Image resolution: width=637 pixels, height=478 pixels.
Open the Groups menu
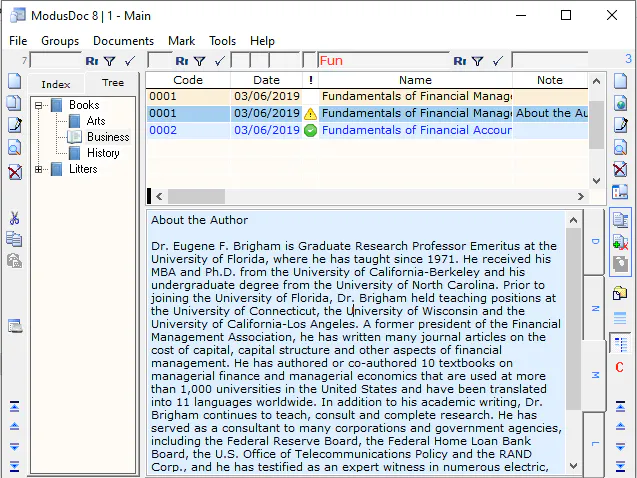click(60, 41)
